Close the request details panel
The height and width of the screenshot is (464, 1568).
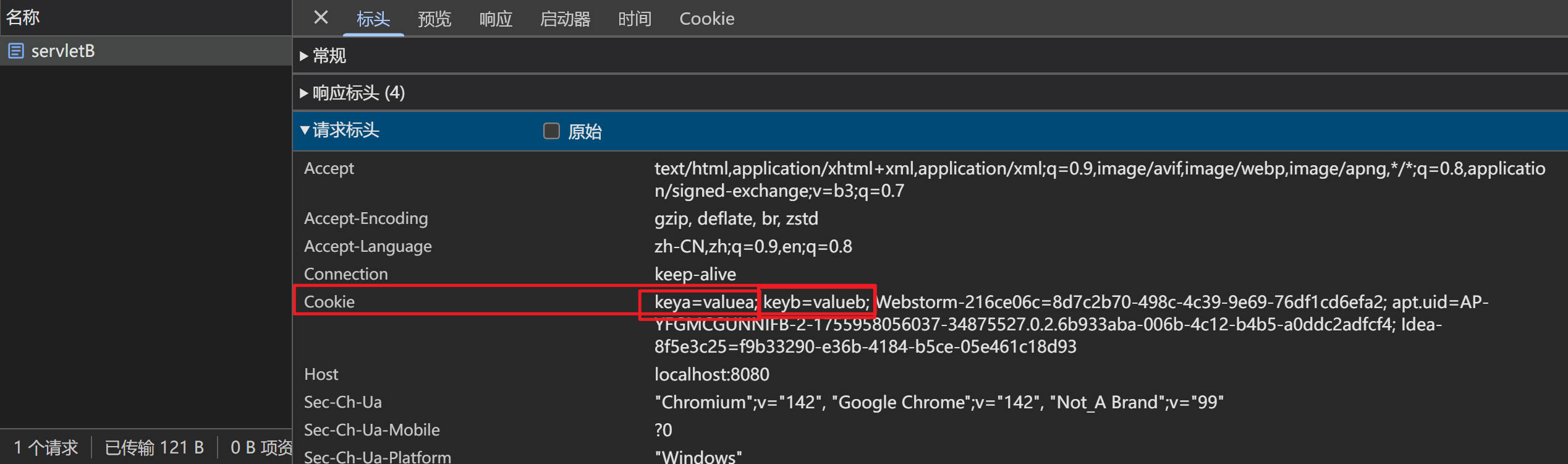point(321,17)
